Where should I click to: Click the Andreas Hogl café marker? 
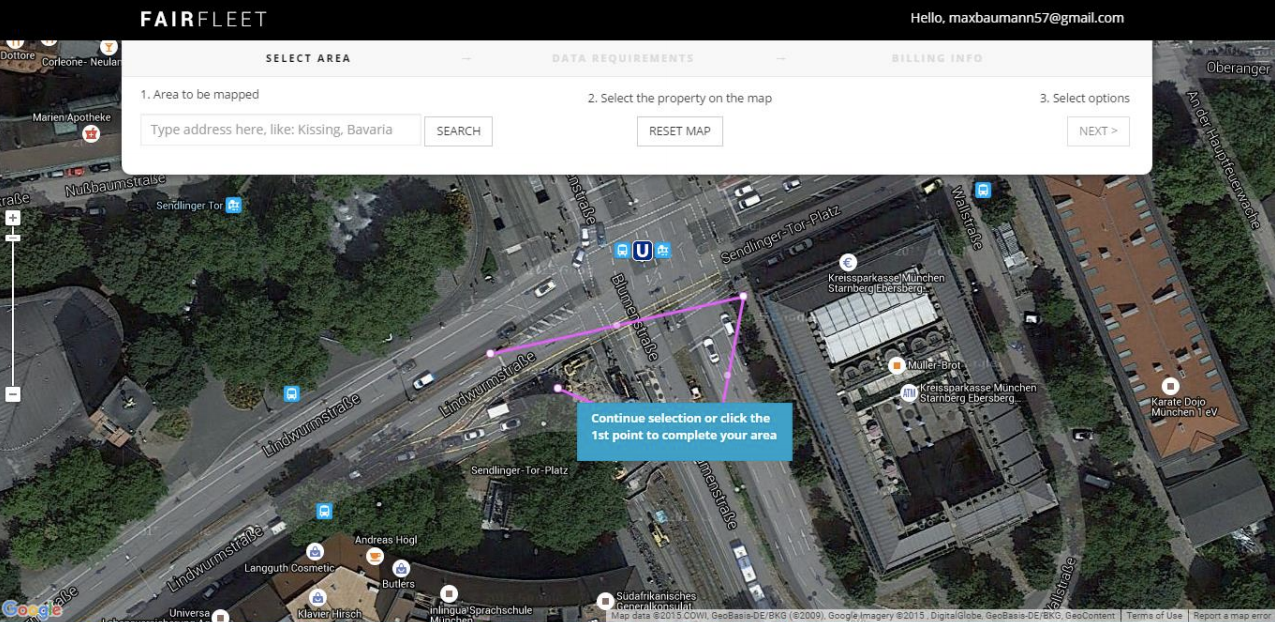point(375,556)
